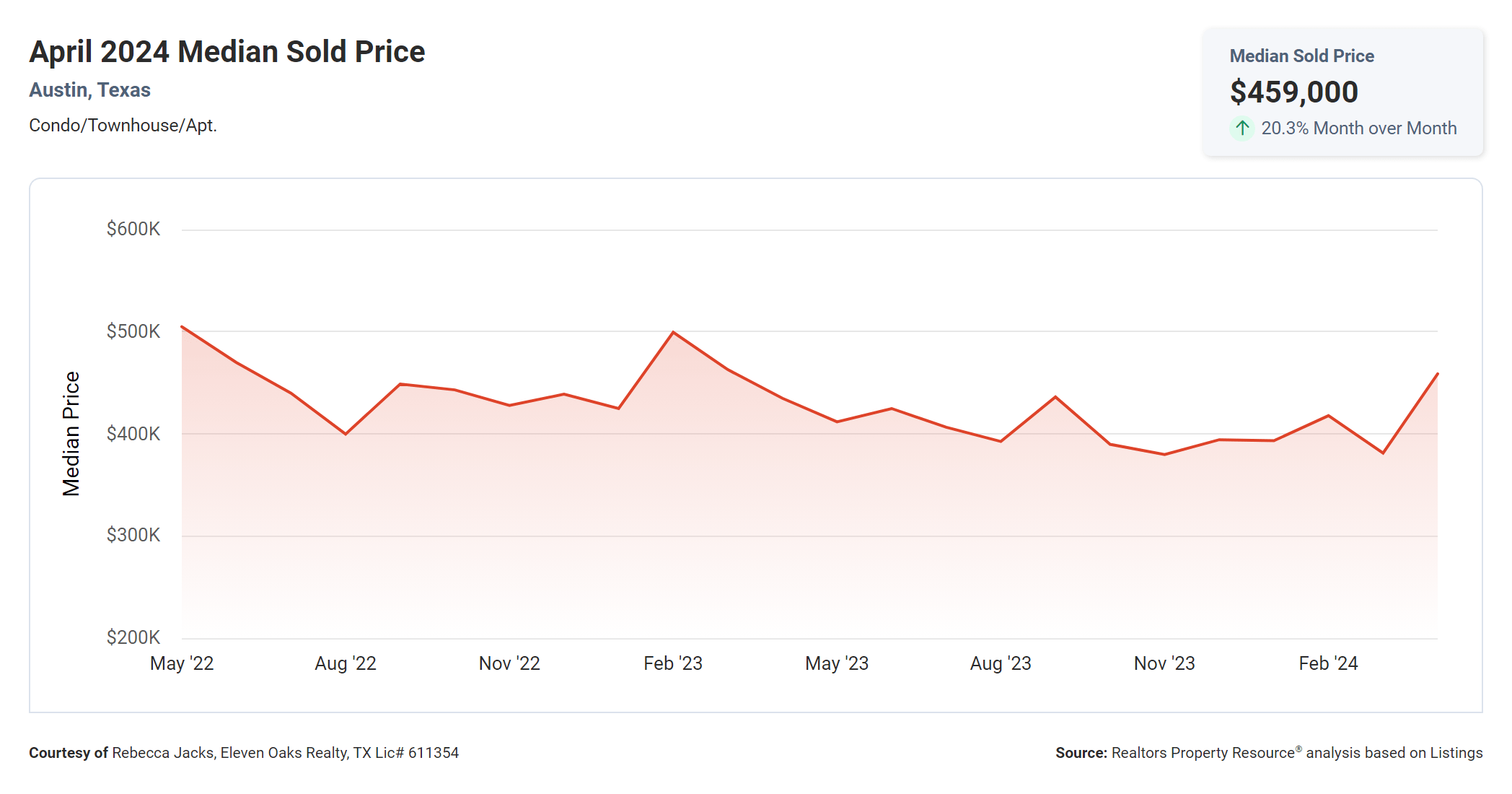
Task: Click the $400K y-axis label
Action: [133, 434]
